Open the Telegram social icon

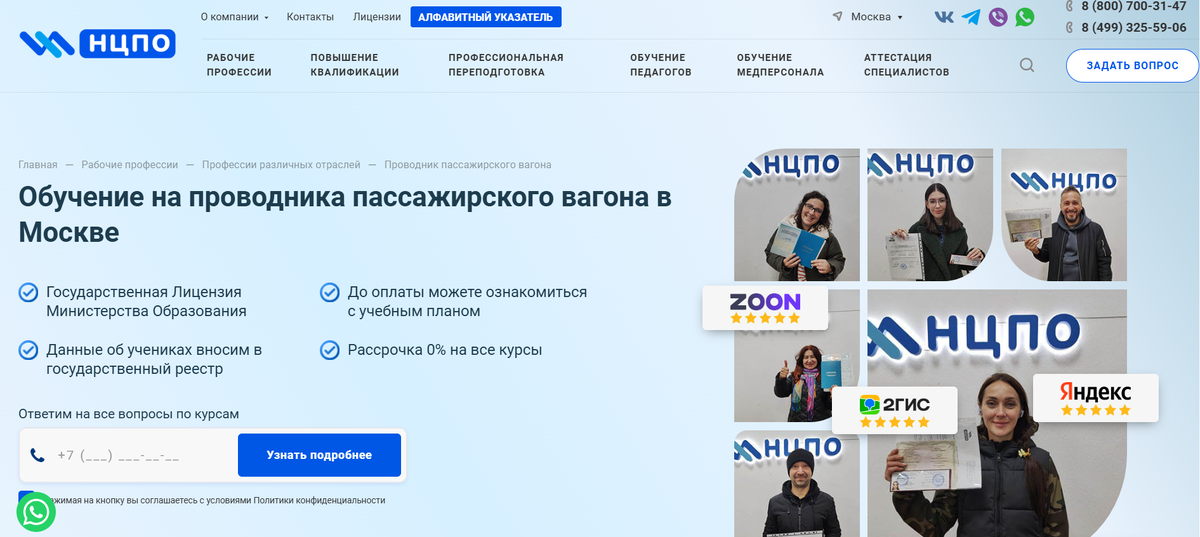coord(971,17)
